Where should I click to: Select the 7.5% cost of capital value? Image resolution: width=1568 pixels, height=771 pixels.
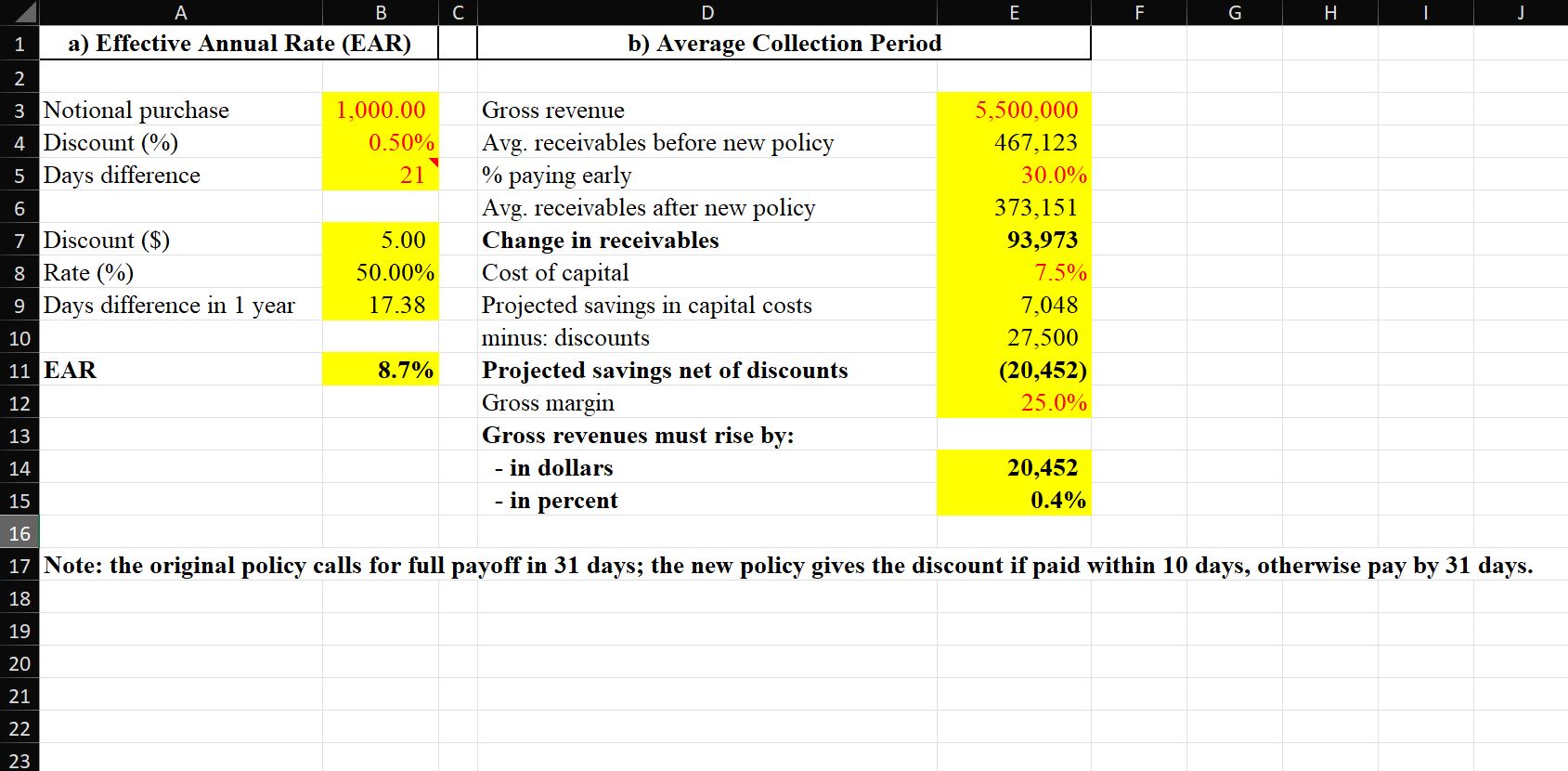(x=1014, y=272)
